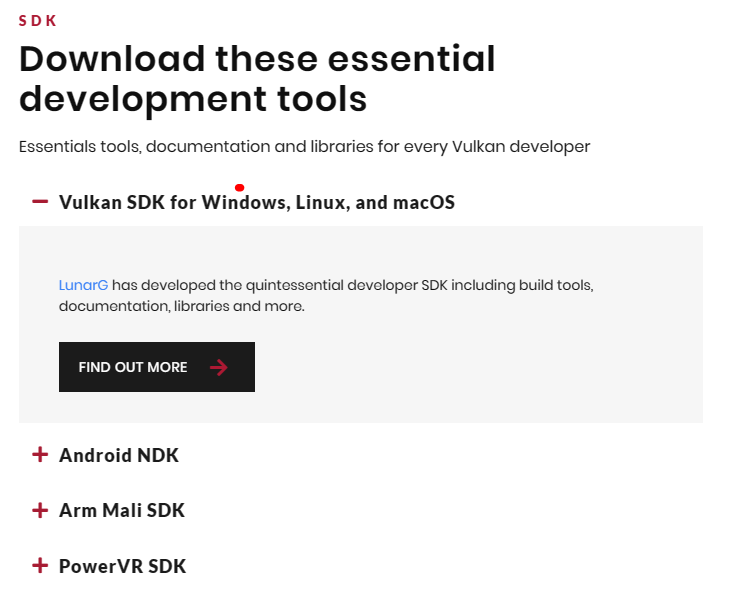The width and height of the screenshot is (732, 593).
Task: Open the LunarG link
Action: [x=83, y=285]
